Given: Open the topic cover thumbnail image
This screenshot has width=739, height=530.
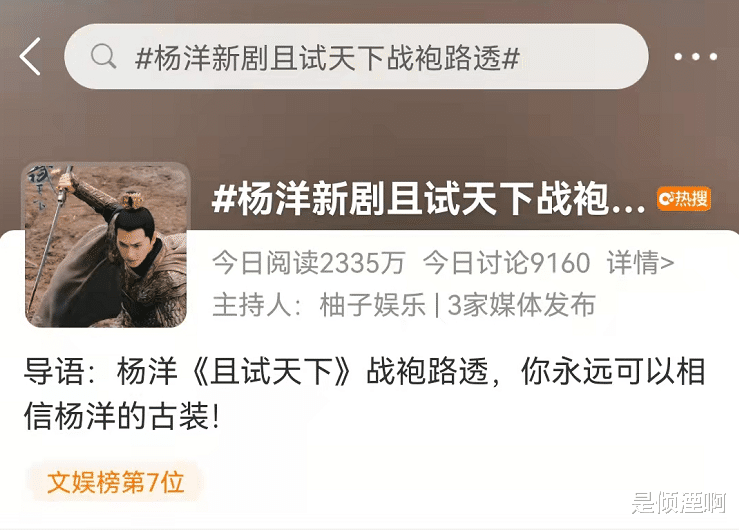Looking at the screenshot, I should point(106,245).
